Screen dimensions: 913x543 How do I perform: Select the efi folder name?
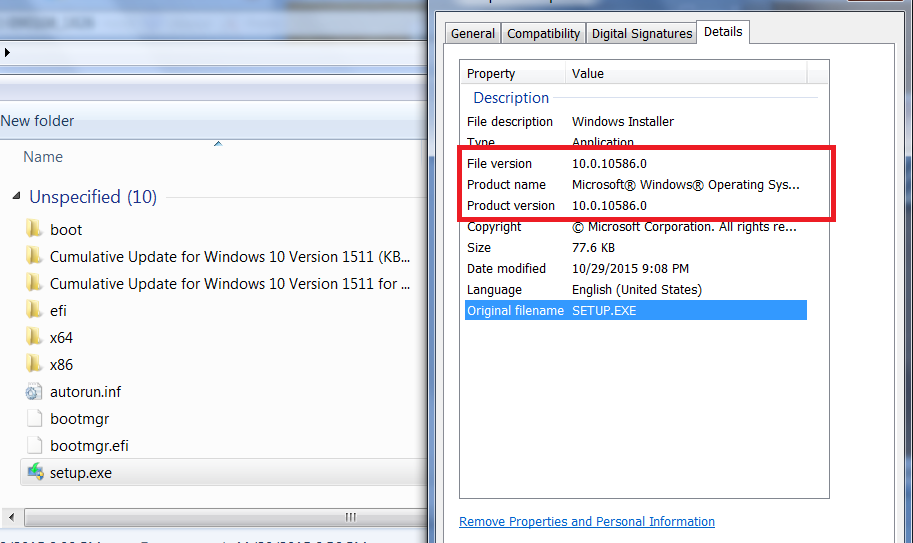point(58,311)
